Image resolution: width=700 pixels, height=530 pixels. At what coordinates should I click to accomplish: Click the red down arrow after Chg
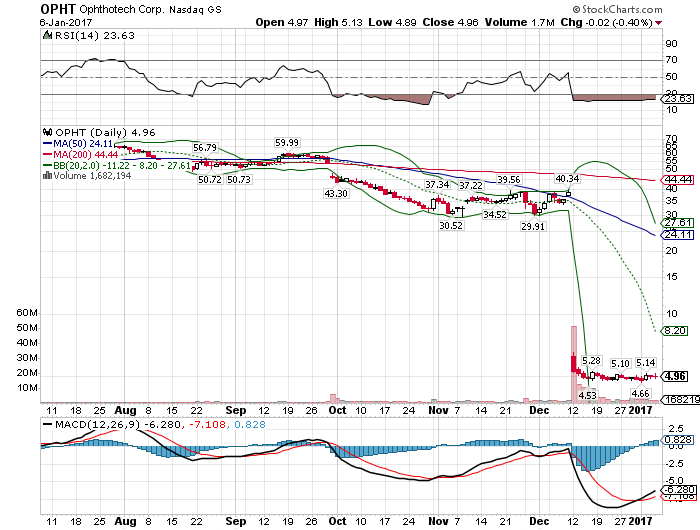(658, 23)
